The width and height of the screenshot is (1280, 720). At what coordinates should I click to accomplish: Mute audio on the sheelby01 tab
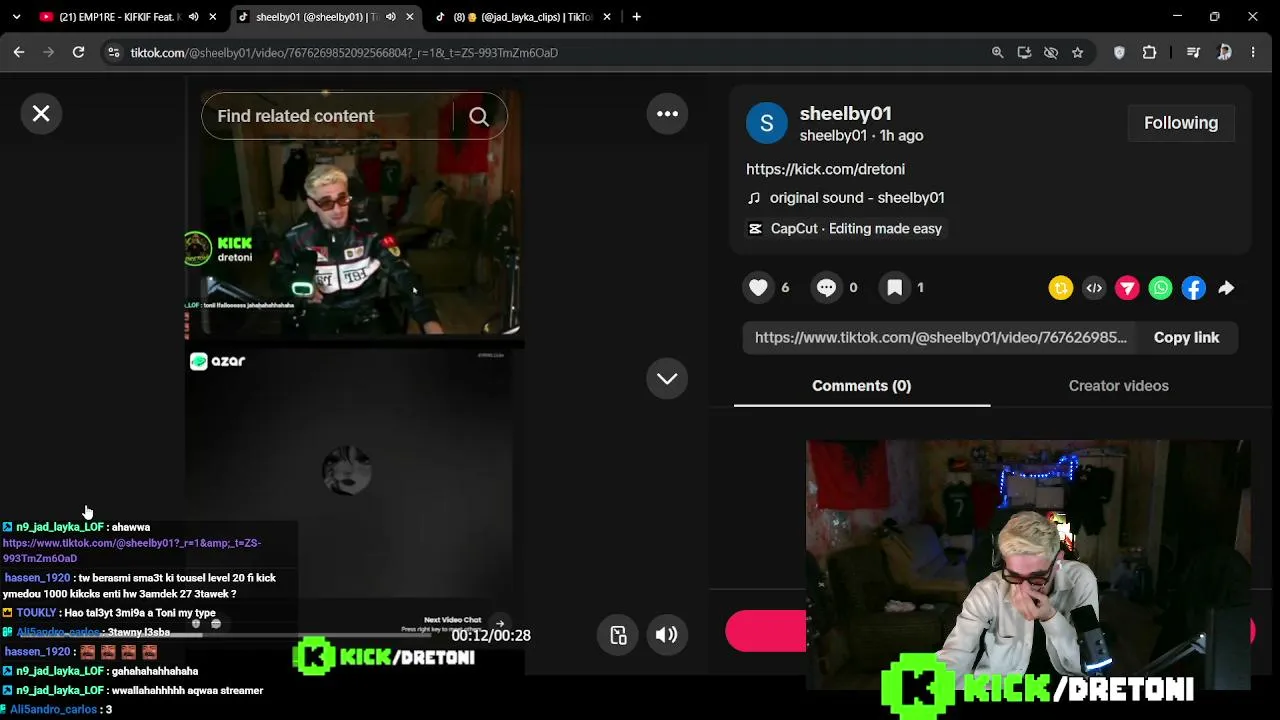click(x=390, y=17)
